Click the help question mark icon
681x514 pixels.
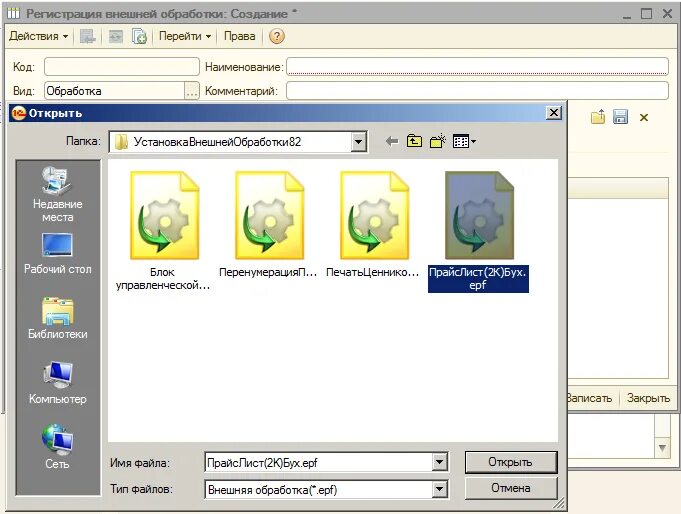277,36
